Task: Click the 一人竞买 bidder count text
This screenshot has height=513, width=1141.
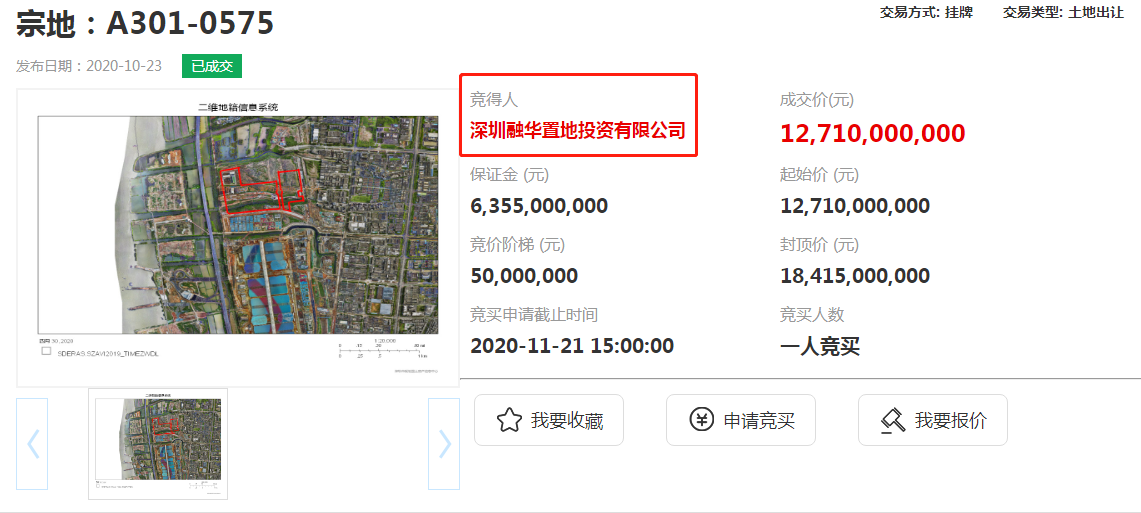Action: click(820, 346)
